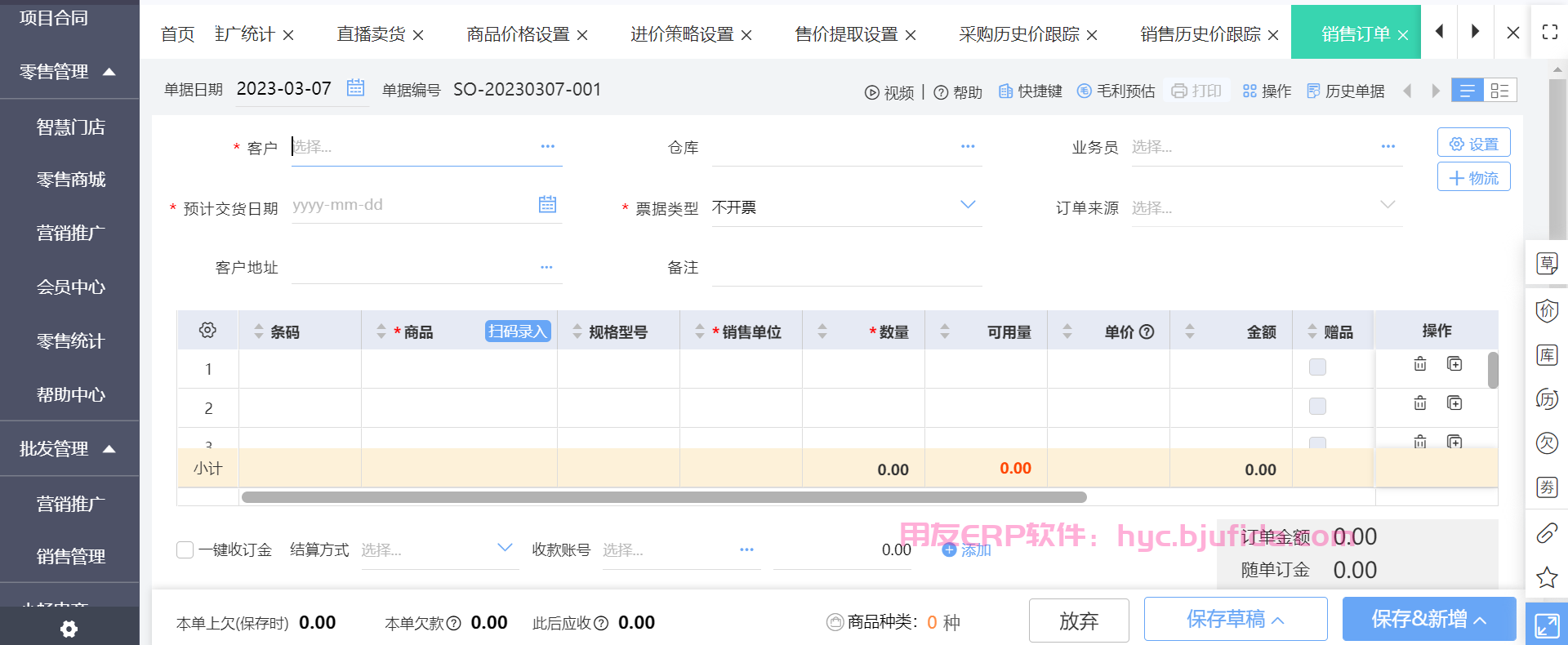Sort by 条码 column arrows

(x=259, y=331)
